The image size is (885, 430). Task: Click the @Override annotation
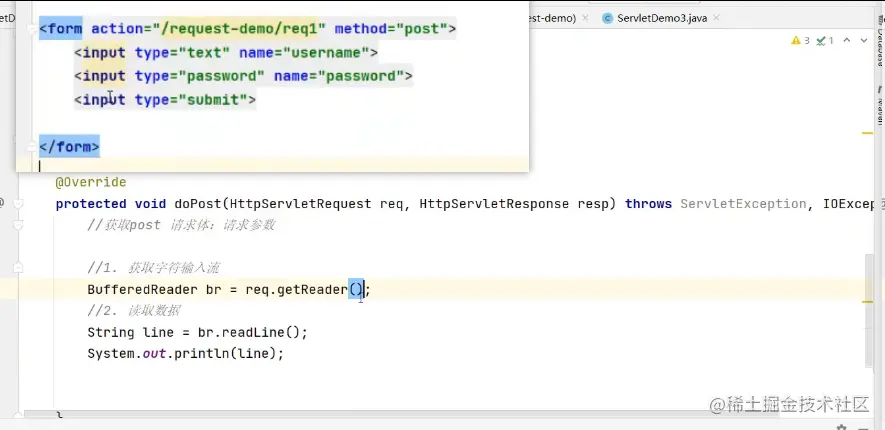[90, 182]
